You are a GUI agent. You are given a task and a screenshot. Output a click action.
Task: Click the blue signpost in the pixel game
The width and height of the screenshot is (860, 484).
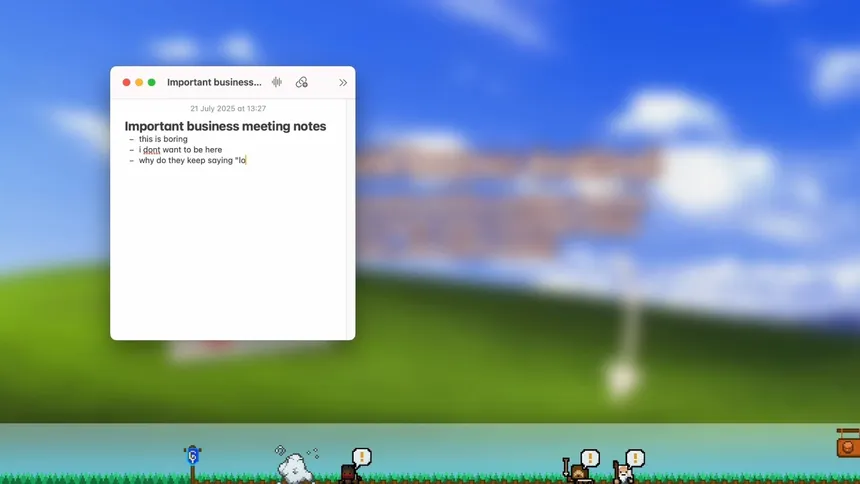tap(193, 464)
